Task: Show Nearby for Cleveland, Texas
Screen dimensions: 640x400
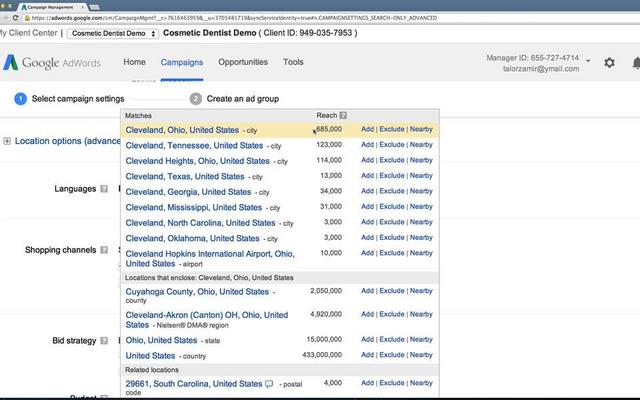Action: click(x=421, y=176)
